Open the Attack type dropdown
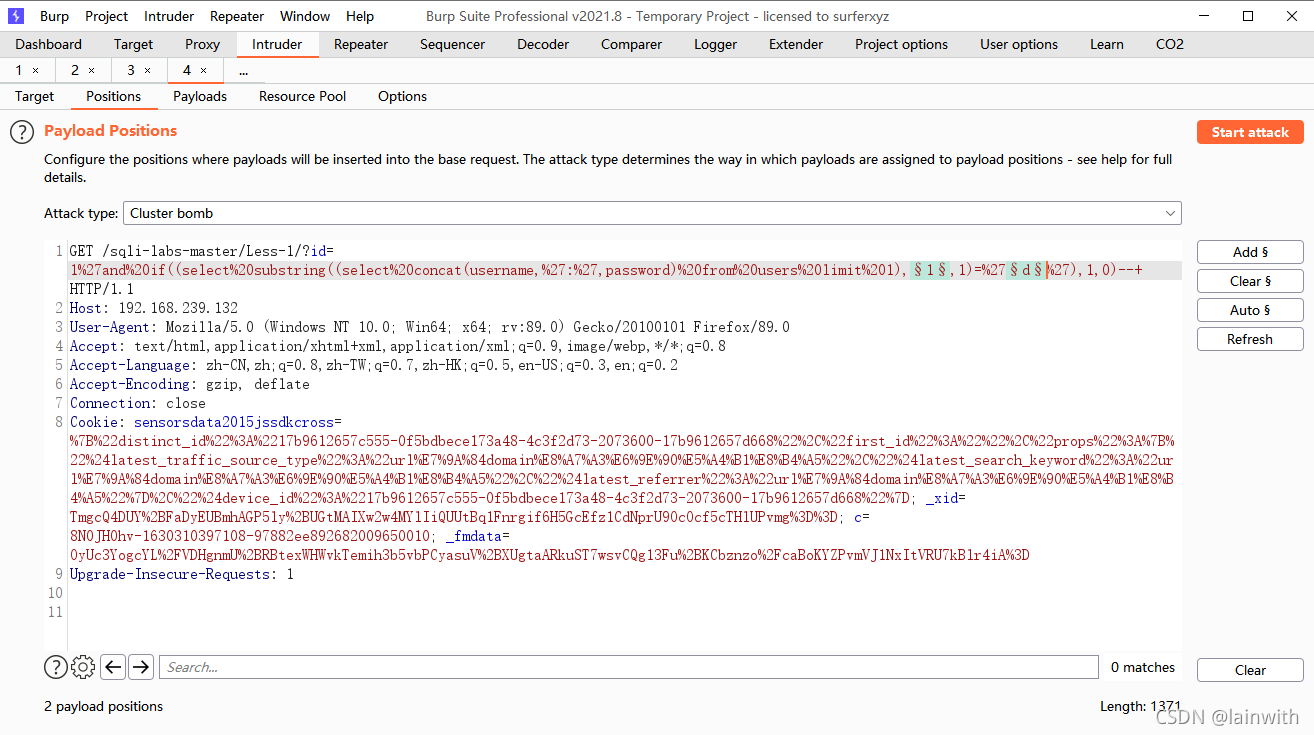Viewport: 1314px width, 735px height. 652,213
